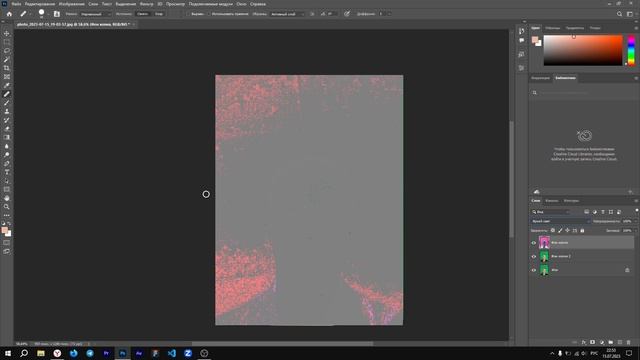
Task: Select the Move tool
Action: pos(7,33)
